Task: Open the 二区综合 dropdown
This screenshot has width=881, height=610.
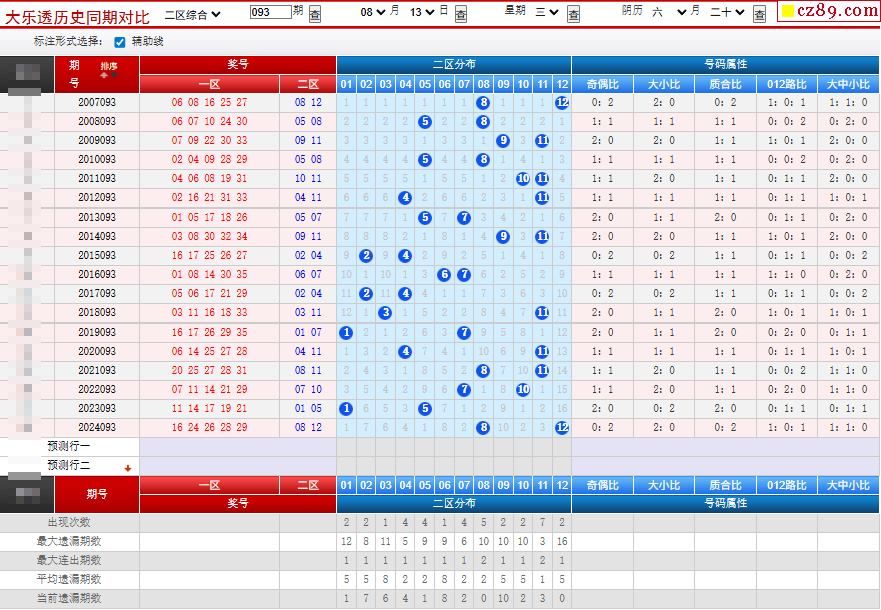Action: [x=193, y=15]
